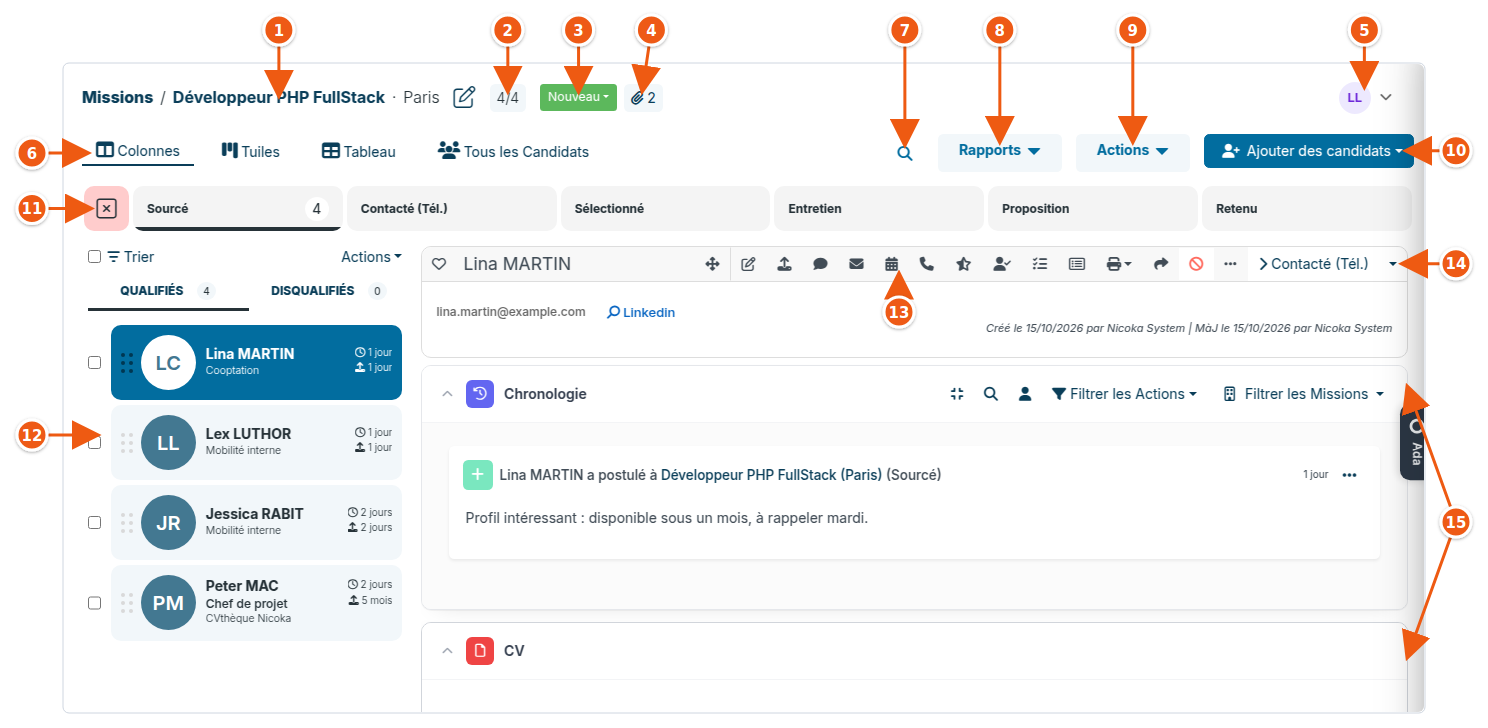Check the box for Lex LUTHOR
The height and width of the screenshot is (728, 1488).
coord(94,442)
